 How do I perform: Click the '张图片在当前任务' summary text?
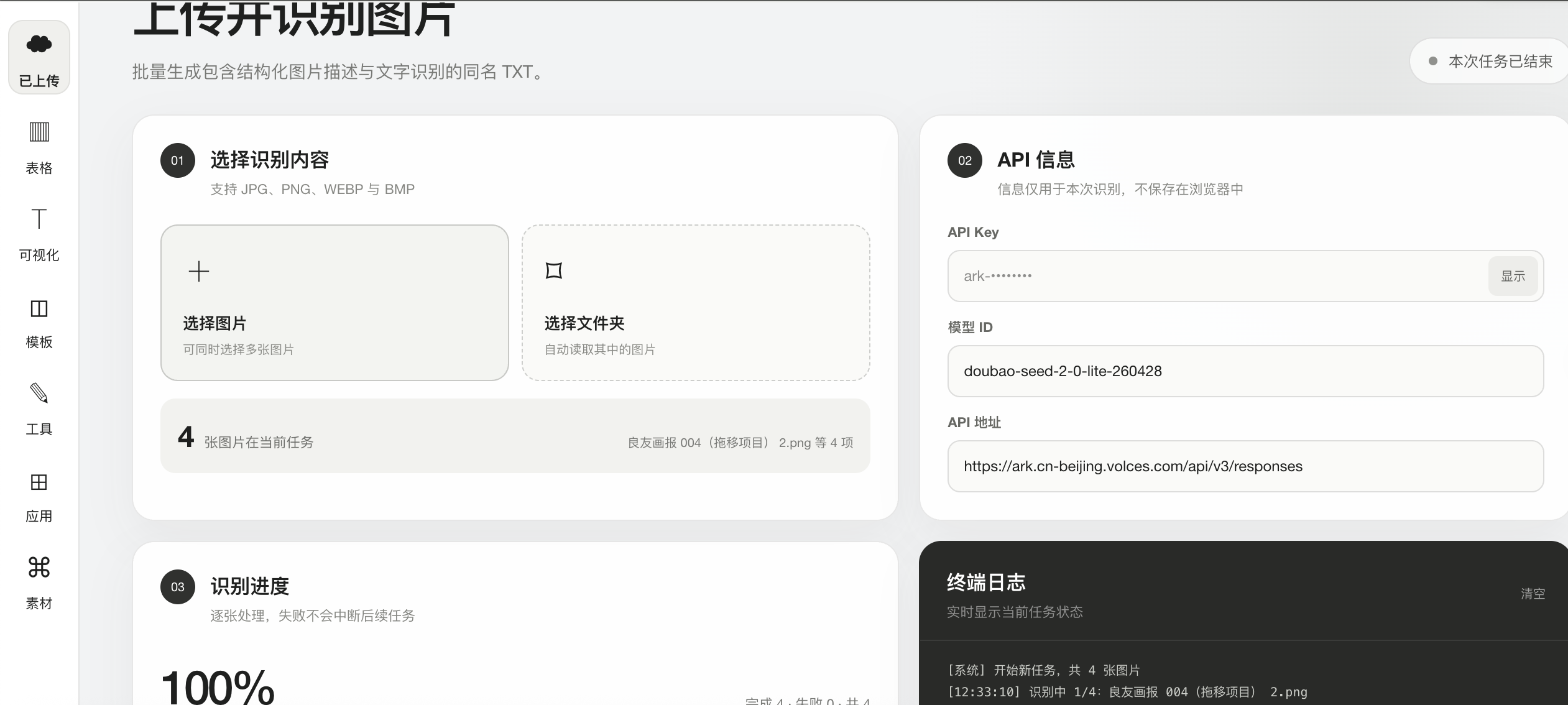259,442
